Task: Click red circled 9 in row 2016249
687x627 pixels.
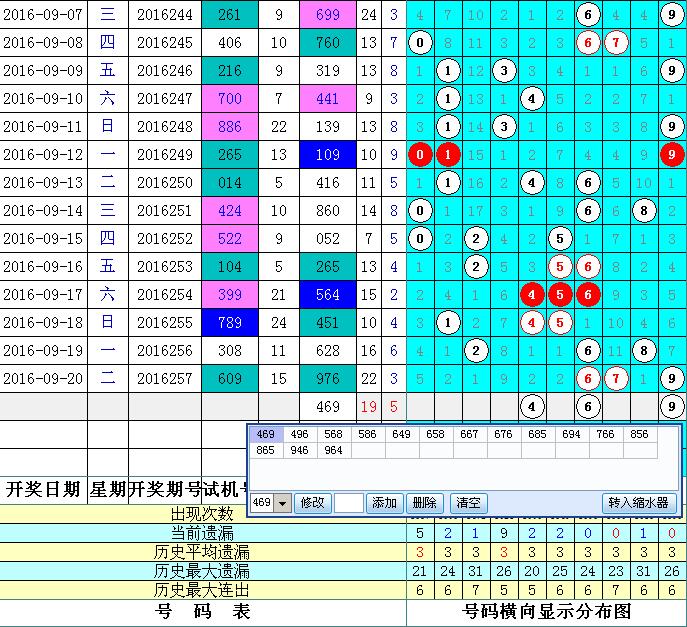Action: pos(672,155)
